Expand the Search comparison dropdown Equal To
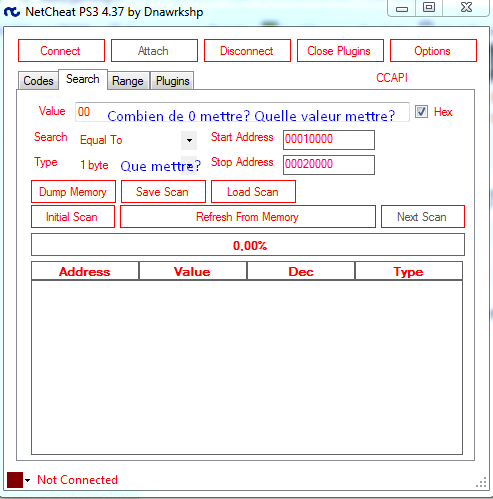This screenshot has width=493, height=499. 189,140
